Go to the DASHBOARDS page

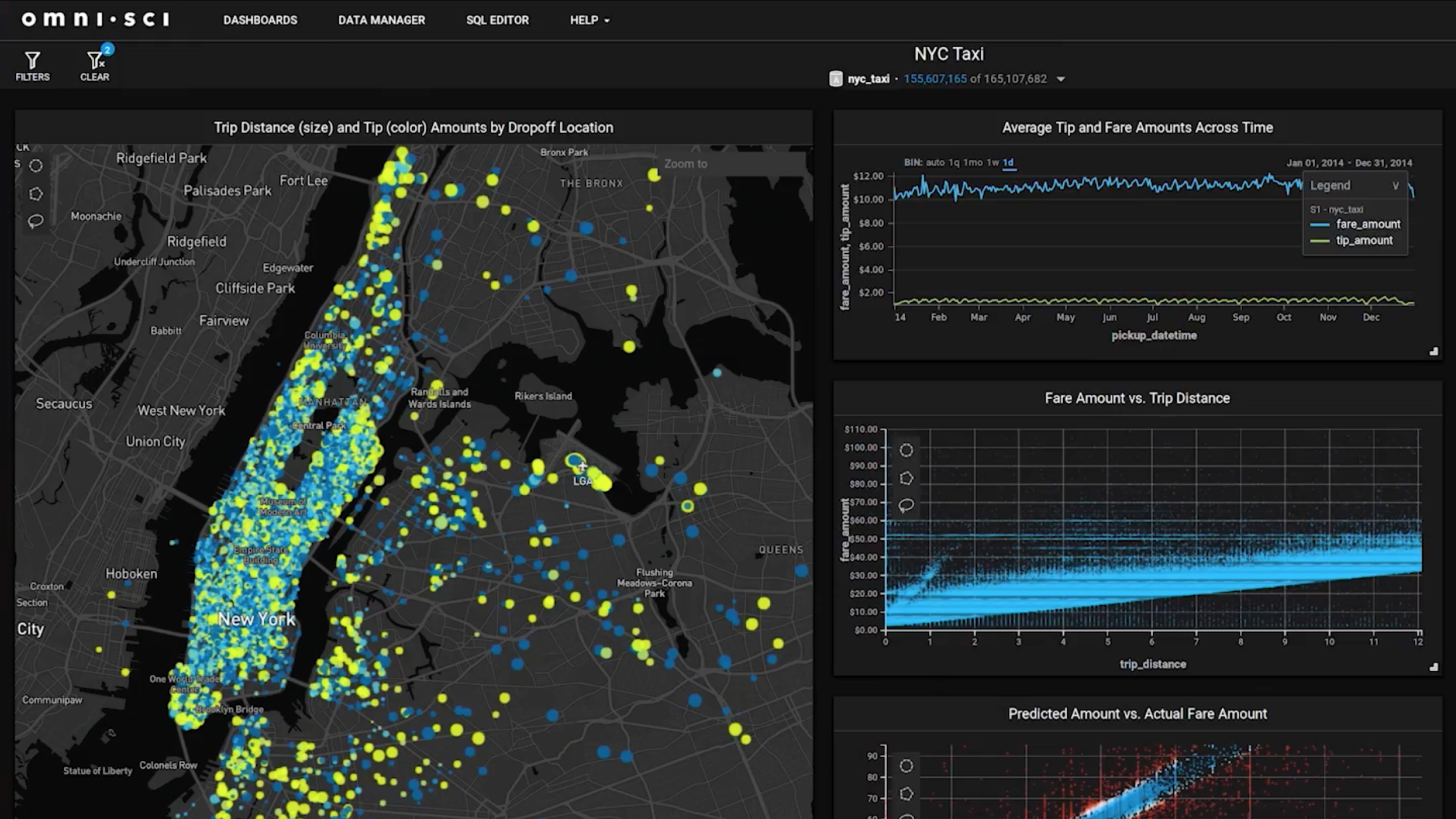coord(261,20)
